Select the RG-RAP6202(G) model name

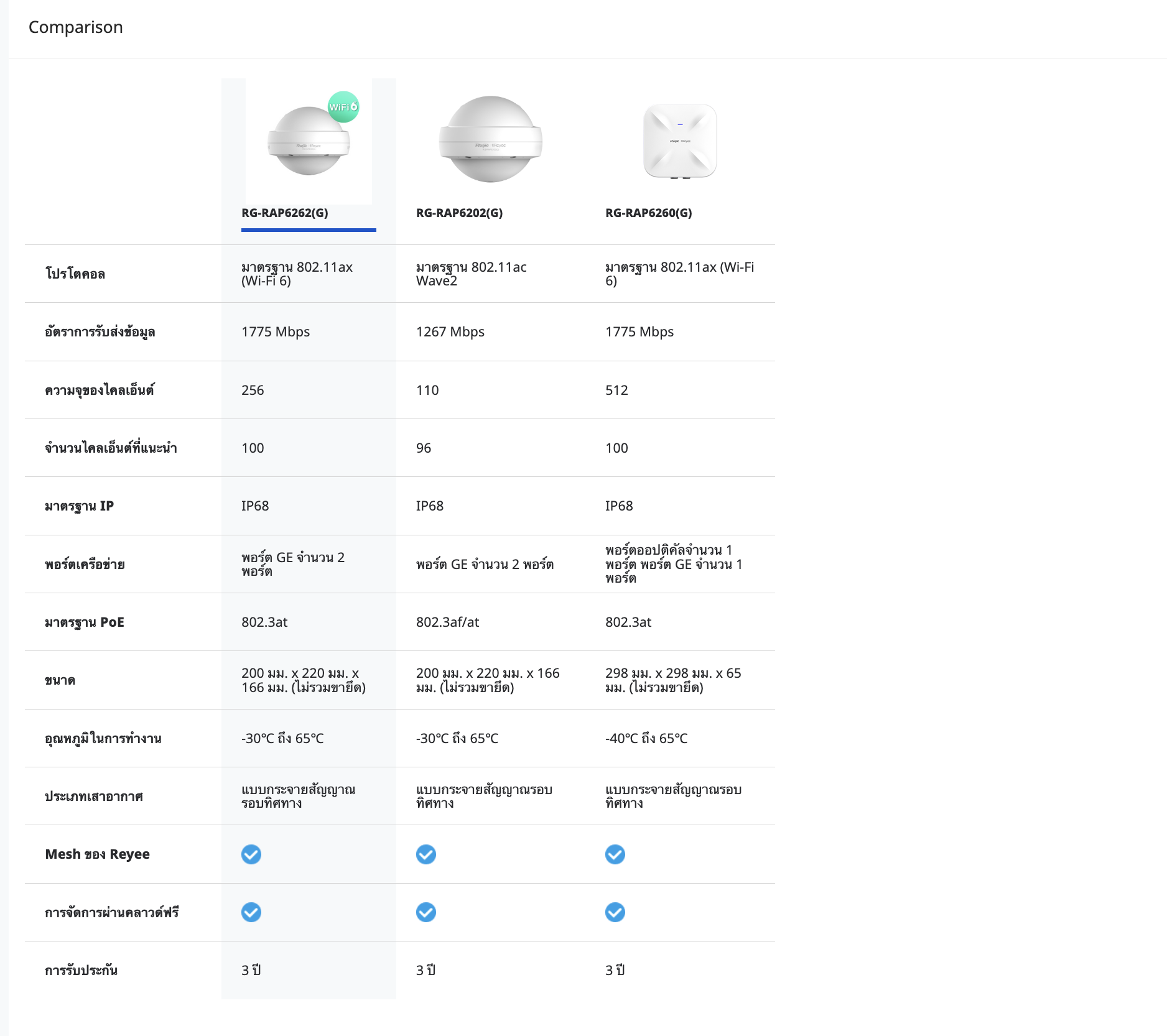(459, 213)
